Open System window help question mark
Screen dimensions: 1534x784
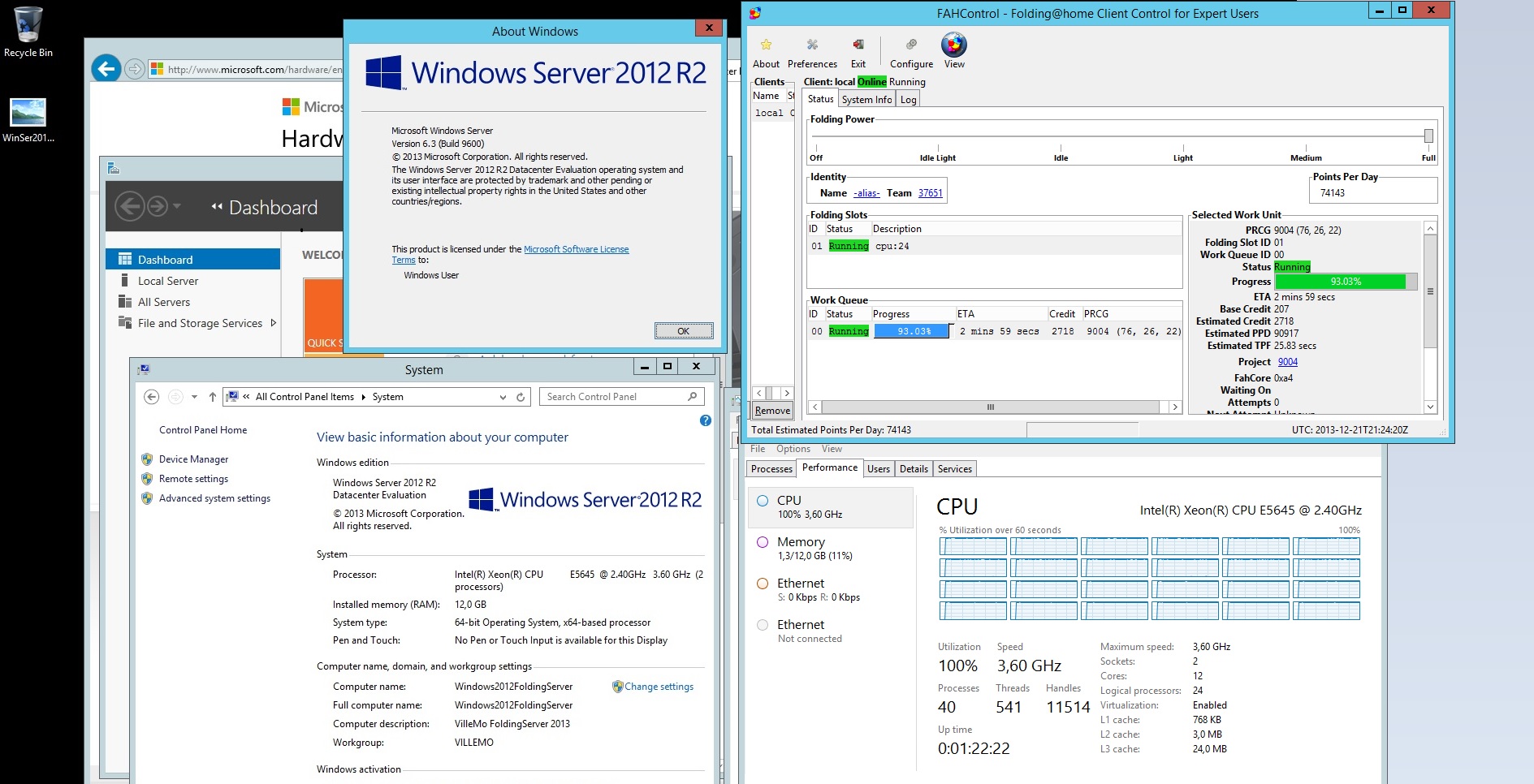705,420
